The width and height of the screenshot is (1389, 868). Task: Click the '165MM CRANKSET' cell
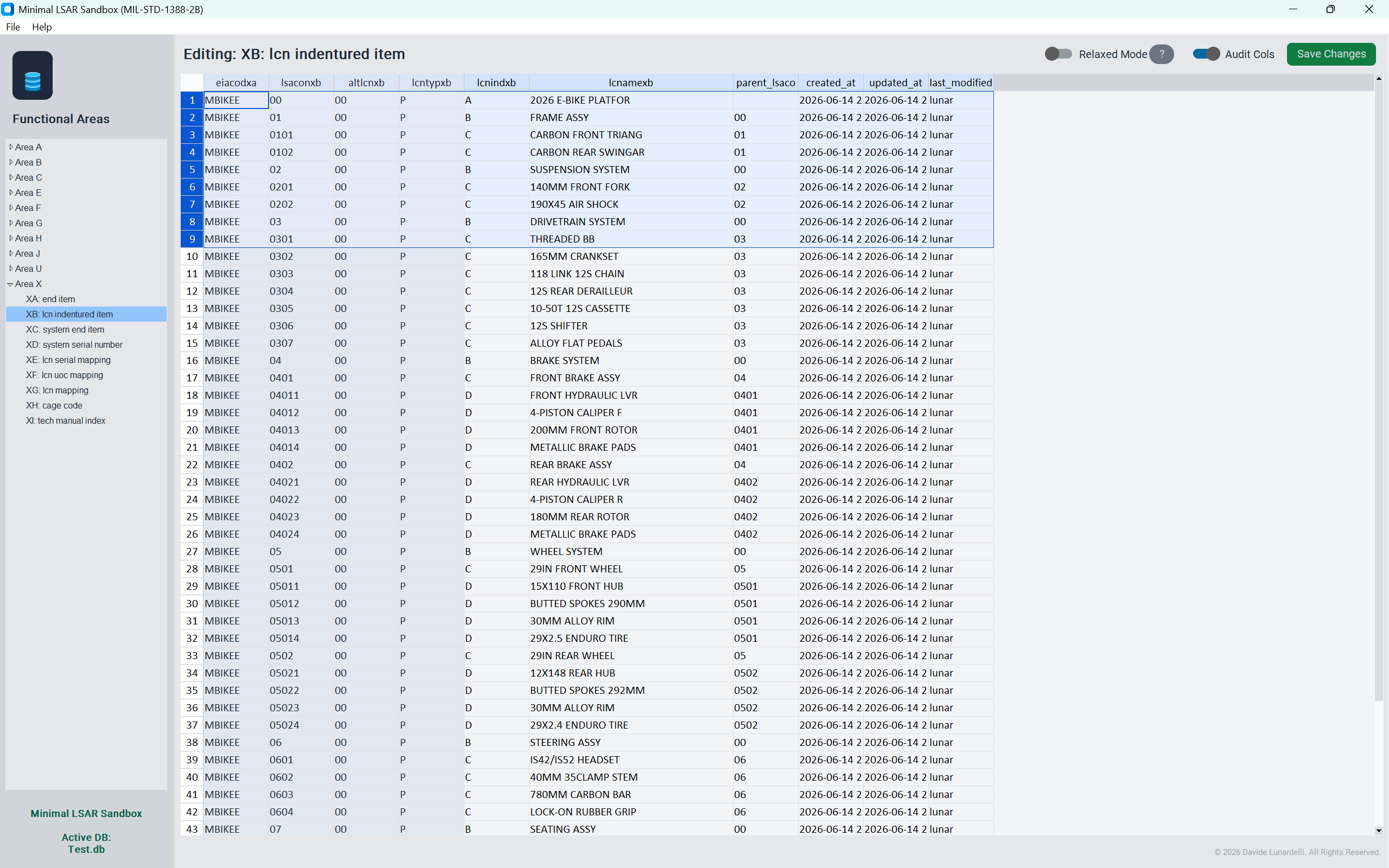click(x=631, y=257)
